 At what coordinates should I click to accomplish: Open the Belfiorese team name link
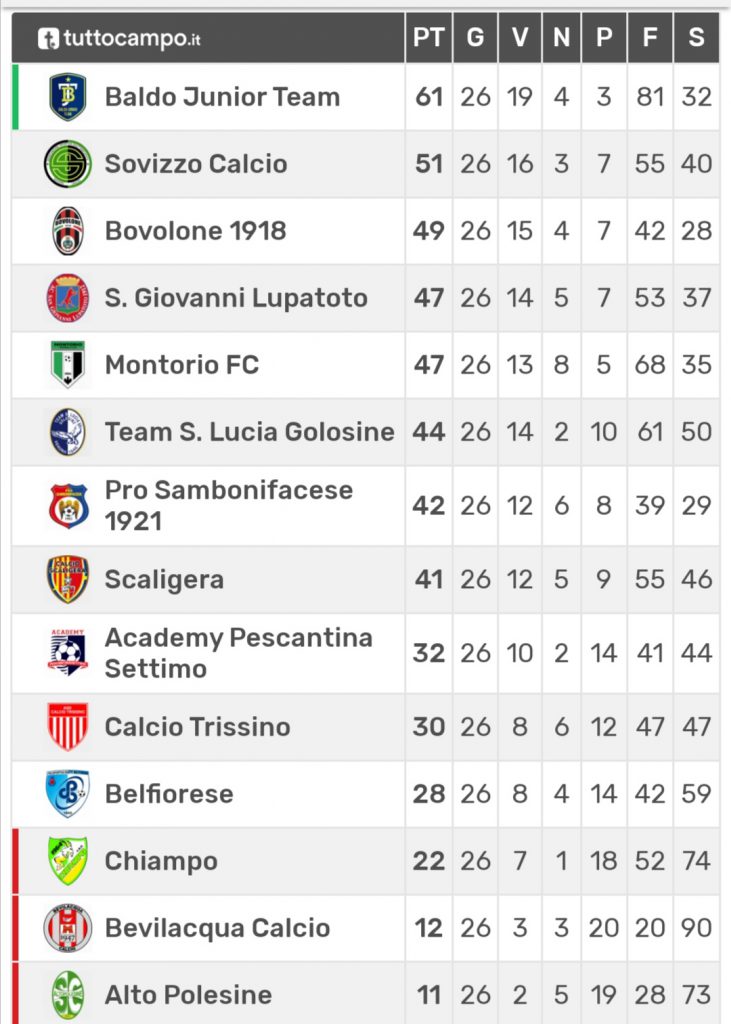(169, 794)
